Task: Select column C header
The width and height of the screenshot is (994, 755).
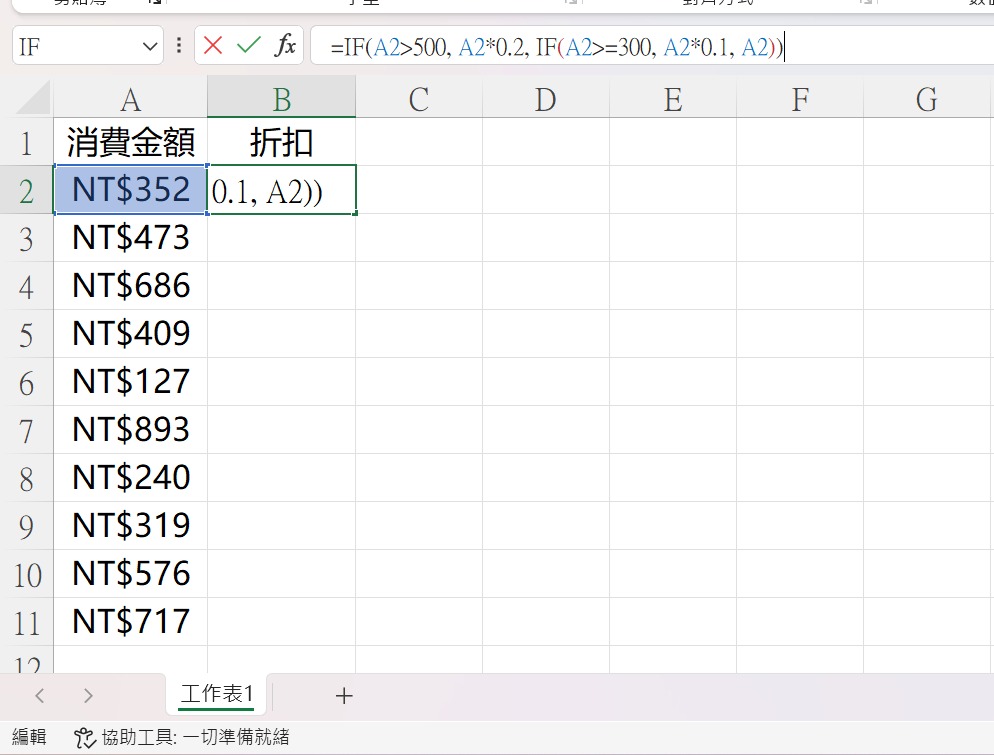Action: pyautogui.click(x=418, y=99)
